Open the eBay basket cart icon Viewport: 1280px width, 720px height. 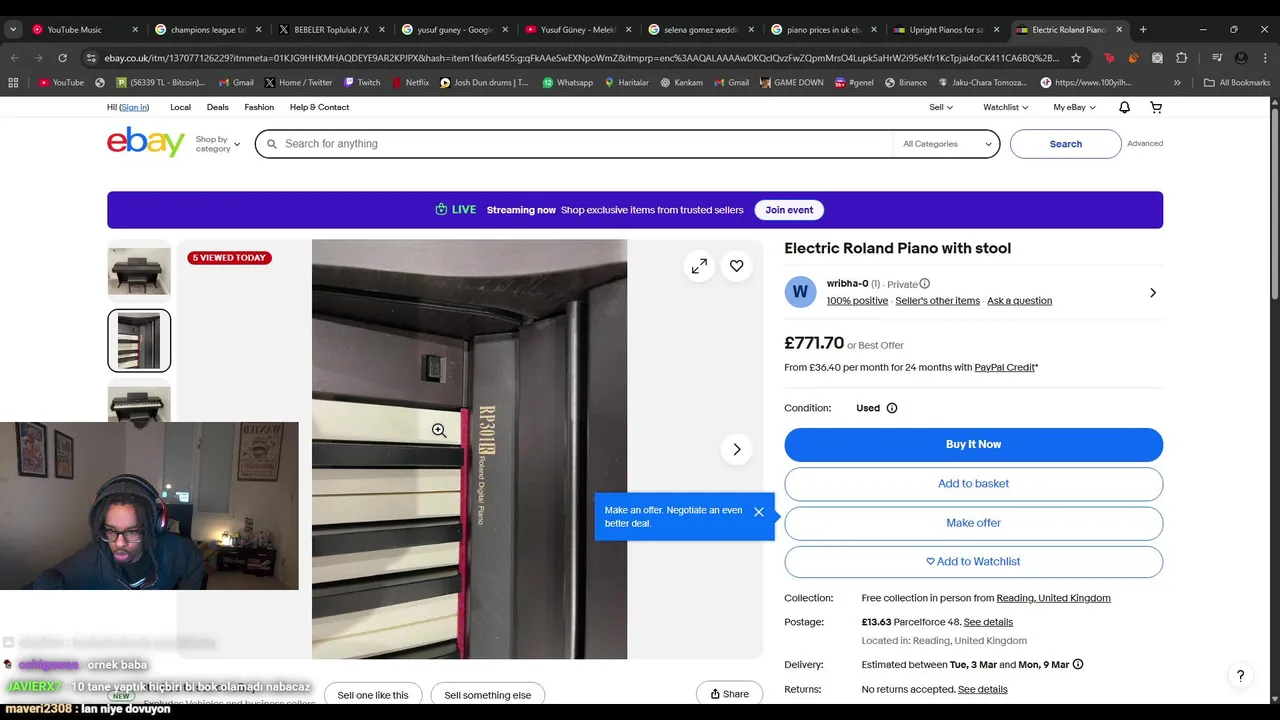click(1156, 107)
